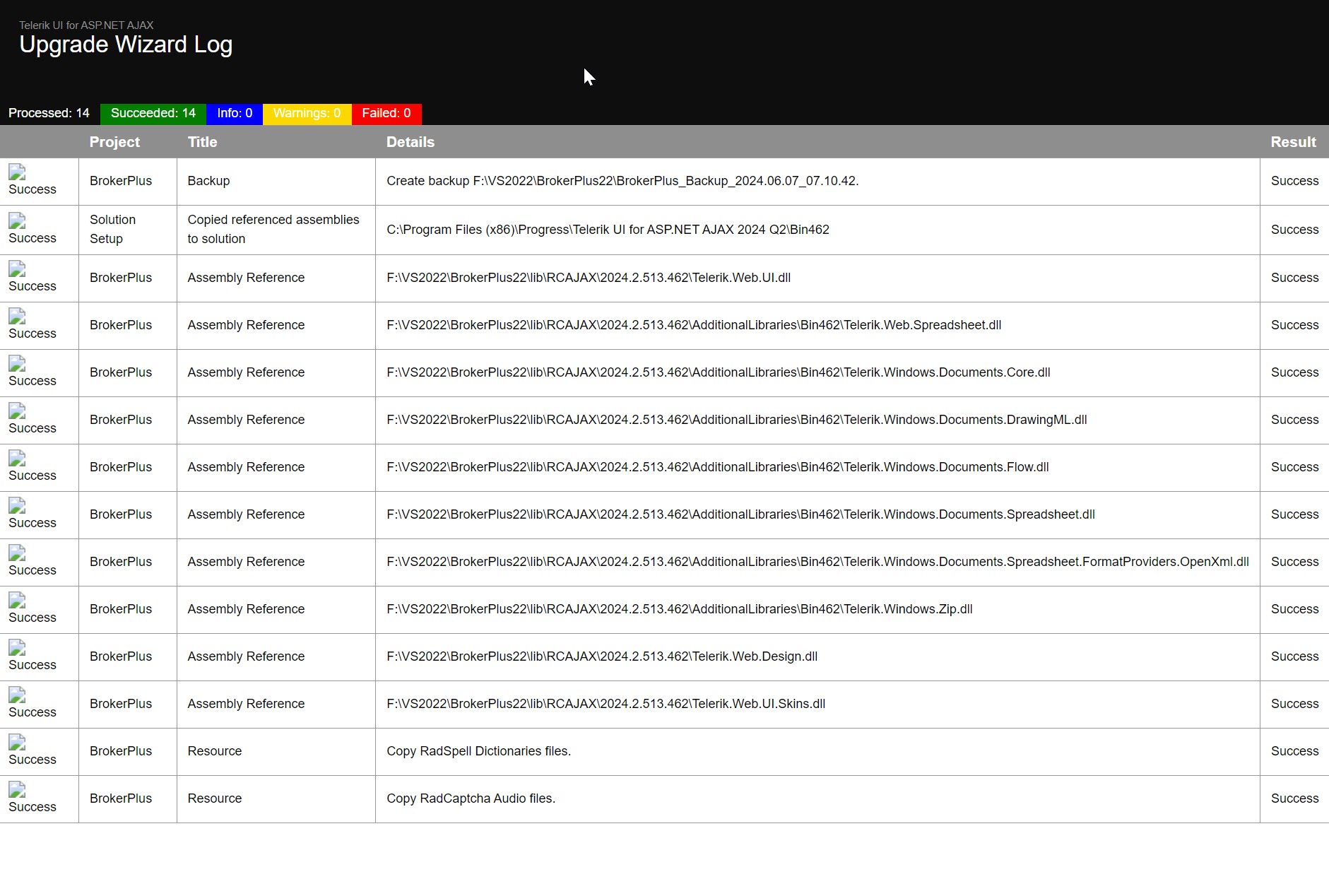This screenshot has height=896, width=1329.
Task: Click the Success result in the Backup row
Action: coord(1294,181)
